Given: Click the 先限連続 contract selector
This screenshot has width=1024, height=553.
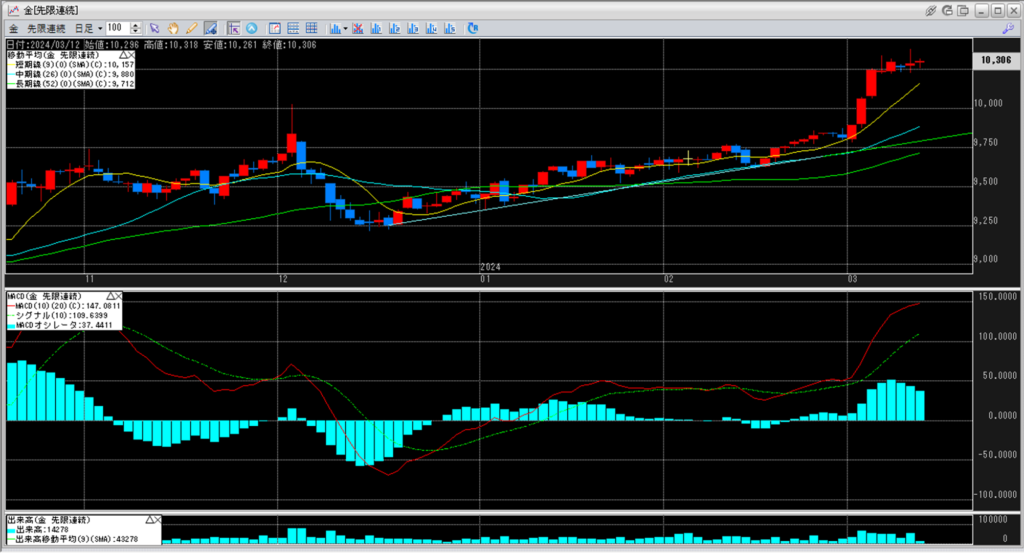Looking at the screenshot, I should coord(45,28).
